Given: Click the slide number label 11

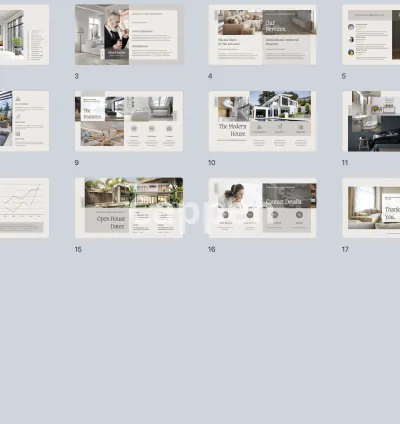Looking at the screenshot, I should pos(345,163).
